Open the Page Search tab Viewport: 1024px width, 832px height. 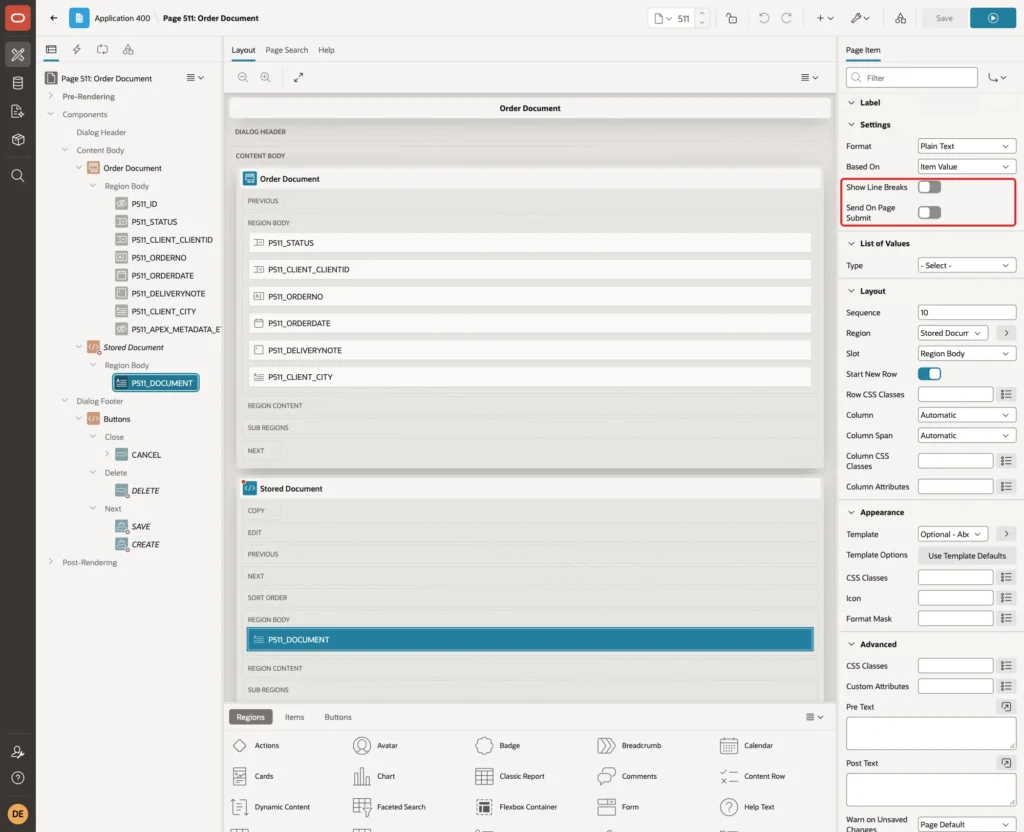[x=286, y=50]
